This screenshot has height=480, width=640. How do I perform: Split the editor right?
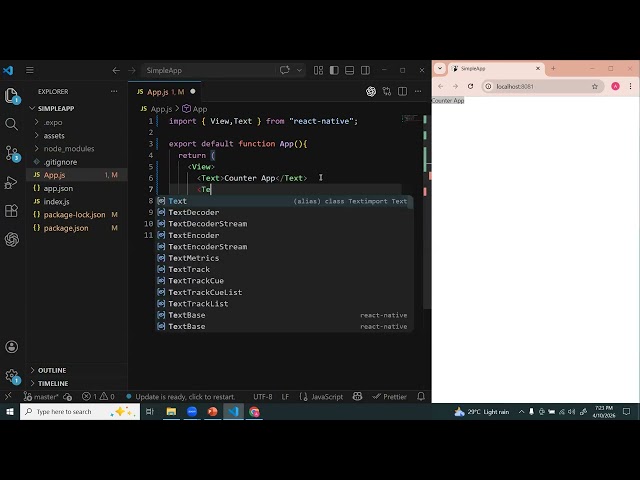(402, 92)
